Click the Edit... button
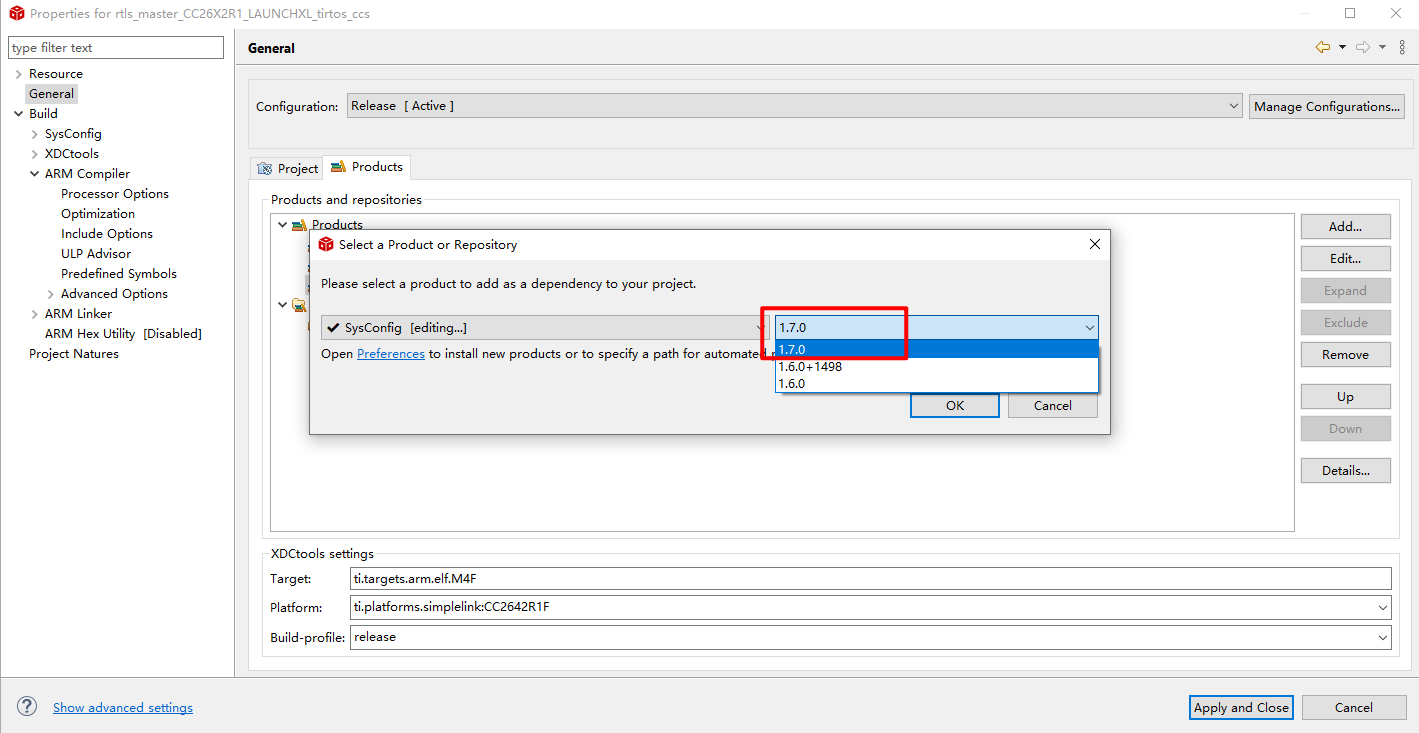This screenshot has width=1419, height=733. (1345, 258)
